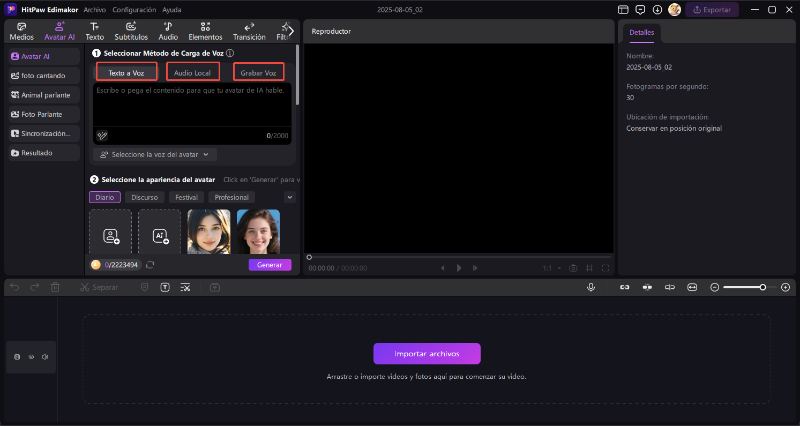The image size is (800, 426).
Task: Open the 'Seleccione la voz del avatar' dropdown
Action: pos(156,155)
